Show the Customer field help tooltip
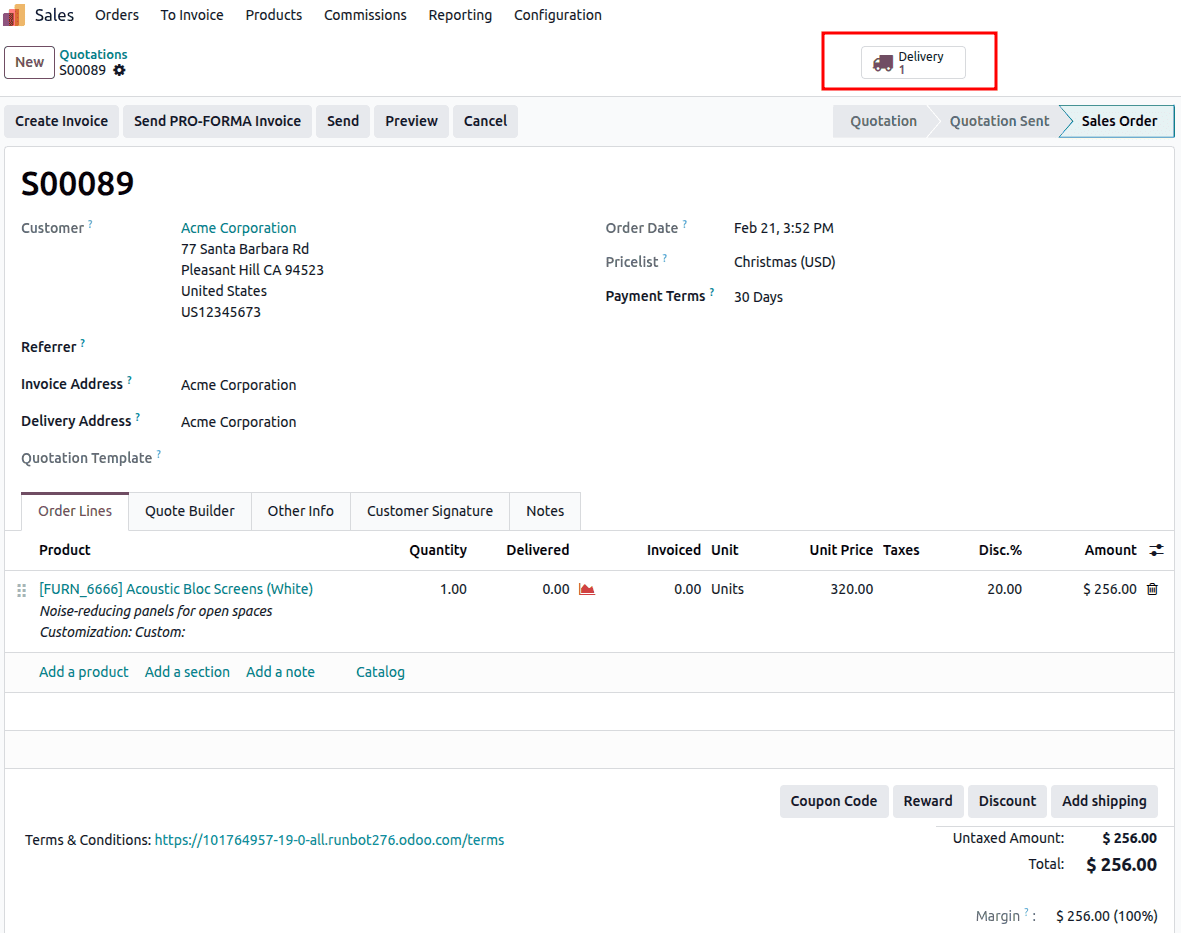 point(90,224)
